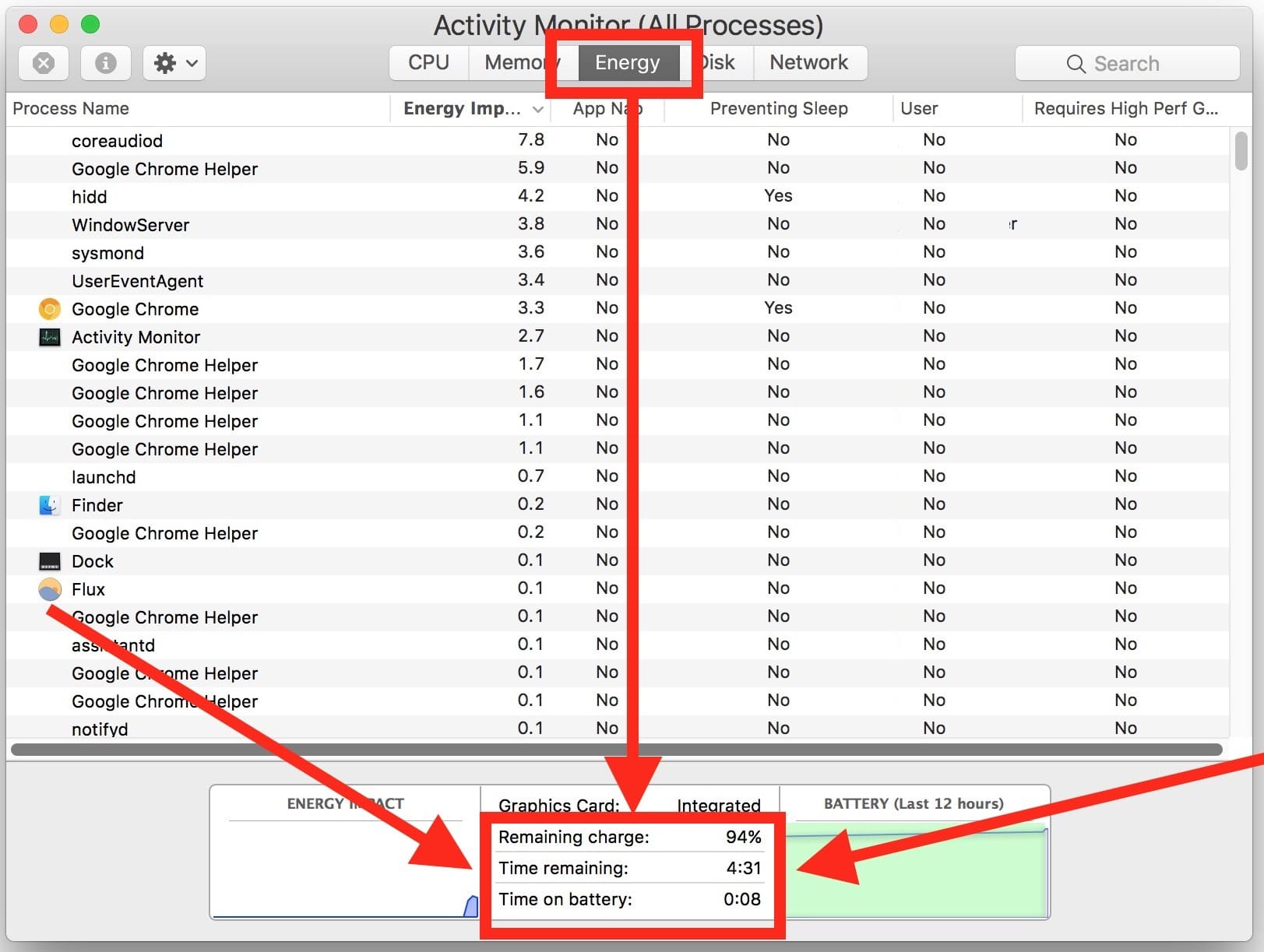Click the yellow minimize window button
The height and width of the screenshot is (952, 1264).
point(59,24)
